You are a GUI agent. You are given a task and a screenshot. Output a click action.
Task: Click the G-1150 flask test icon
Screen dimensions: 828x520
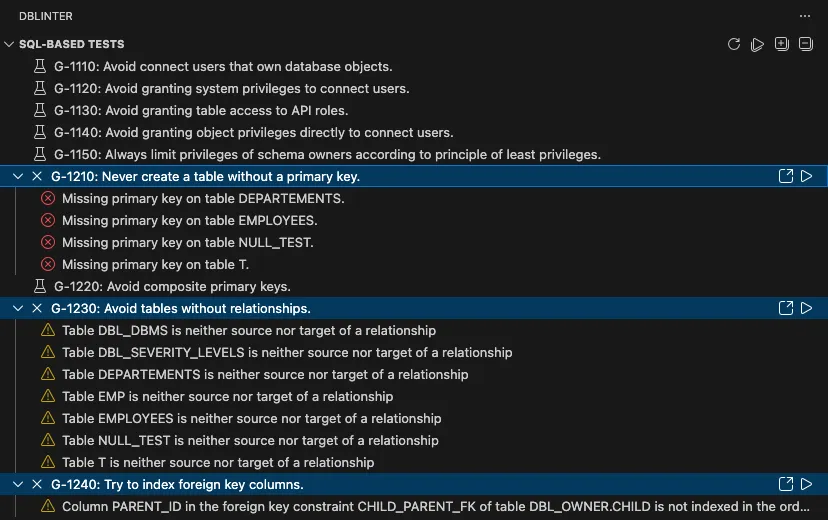(x=40, y=154)
